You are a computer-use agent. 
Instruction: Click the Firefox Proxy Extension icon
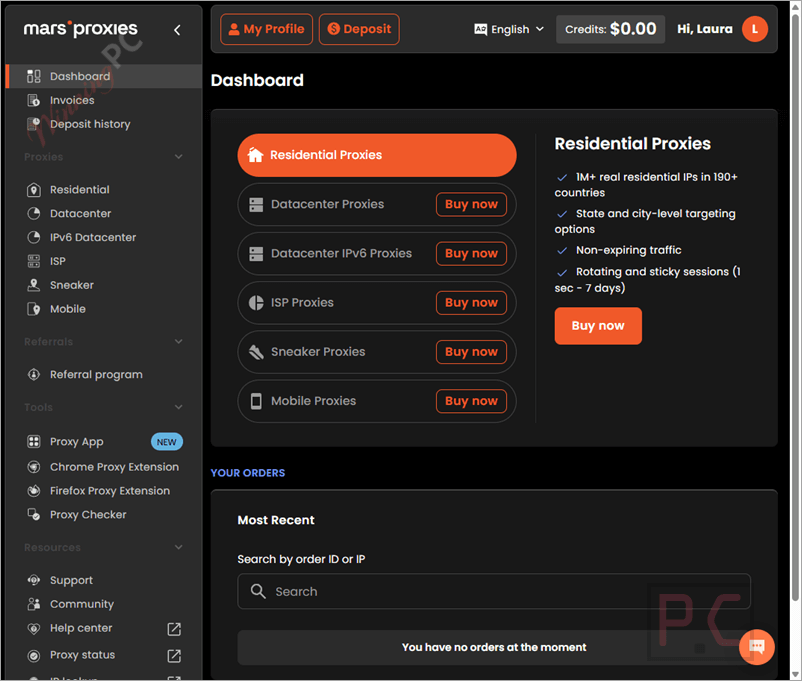pyautogui.click(x=34, y=491)
